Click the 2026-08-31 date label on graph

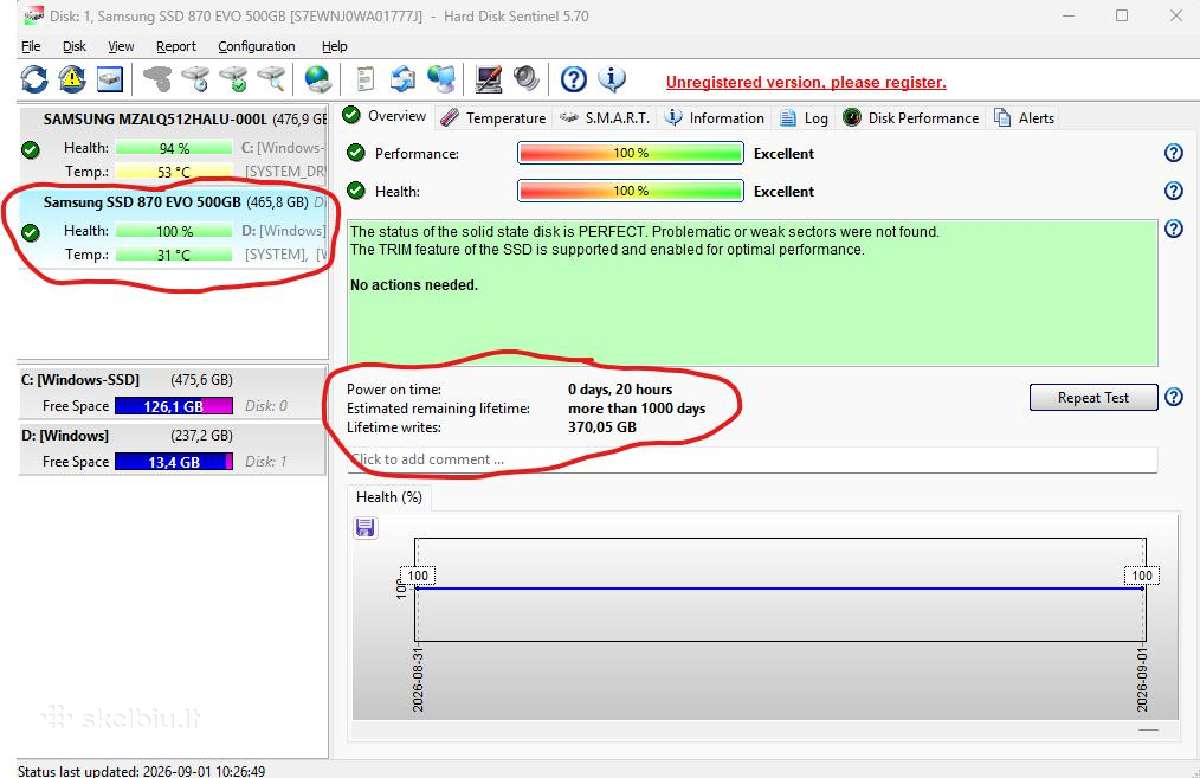point(419,679)
